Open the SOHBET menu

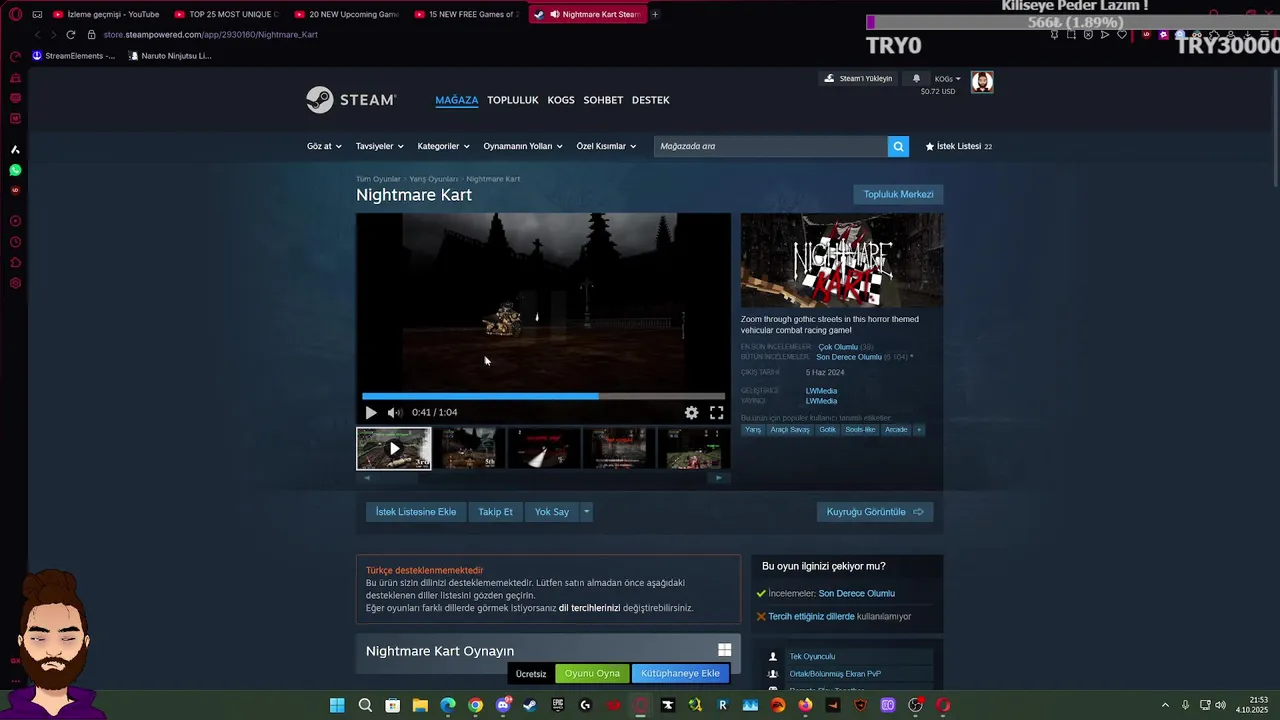[x=603, y=100]
